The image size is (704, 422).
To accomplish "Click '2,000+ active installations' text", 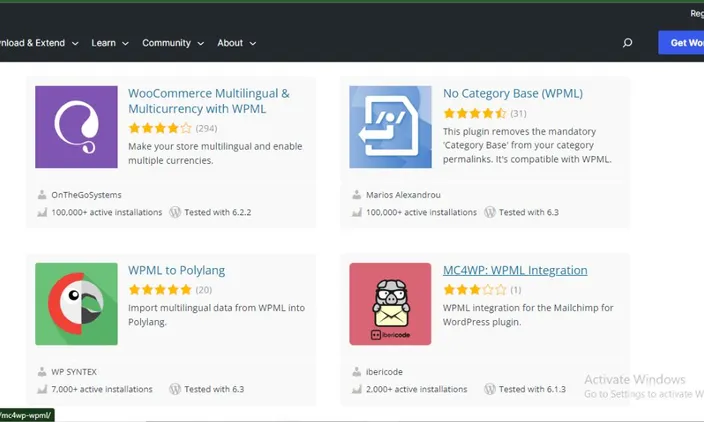I will click(417, 389).
